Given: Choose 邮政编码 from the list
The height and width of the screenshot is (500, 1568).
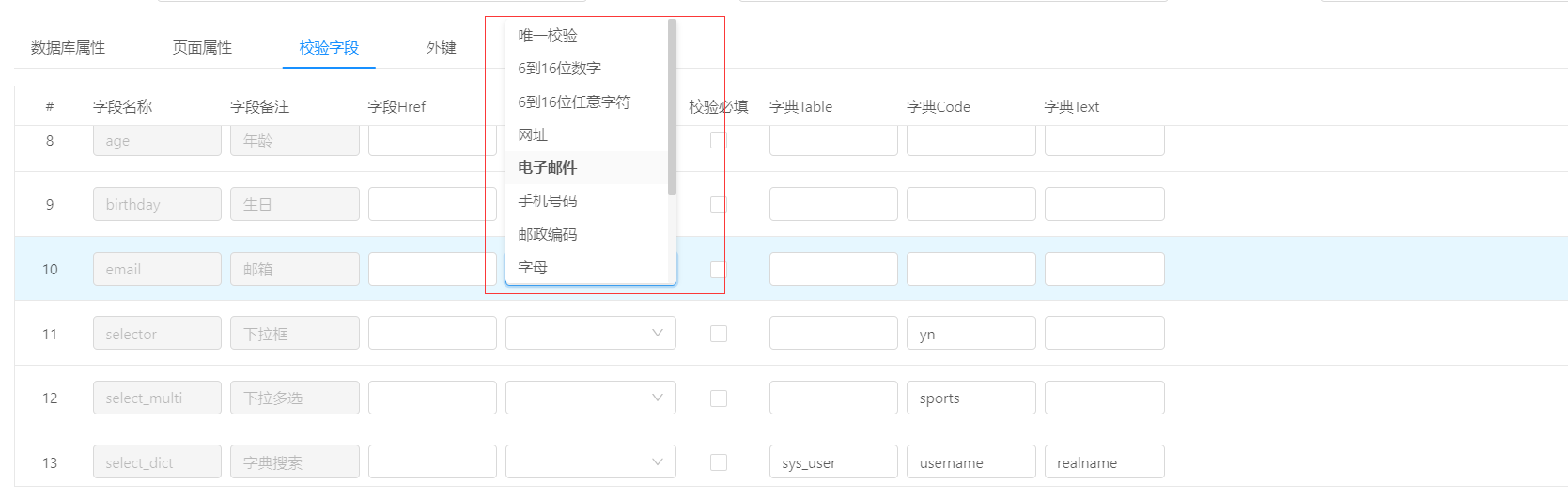Looking at the screenshot, I should coord(587,234).
